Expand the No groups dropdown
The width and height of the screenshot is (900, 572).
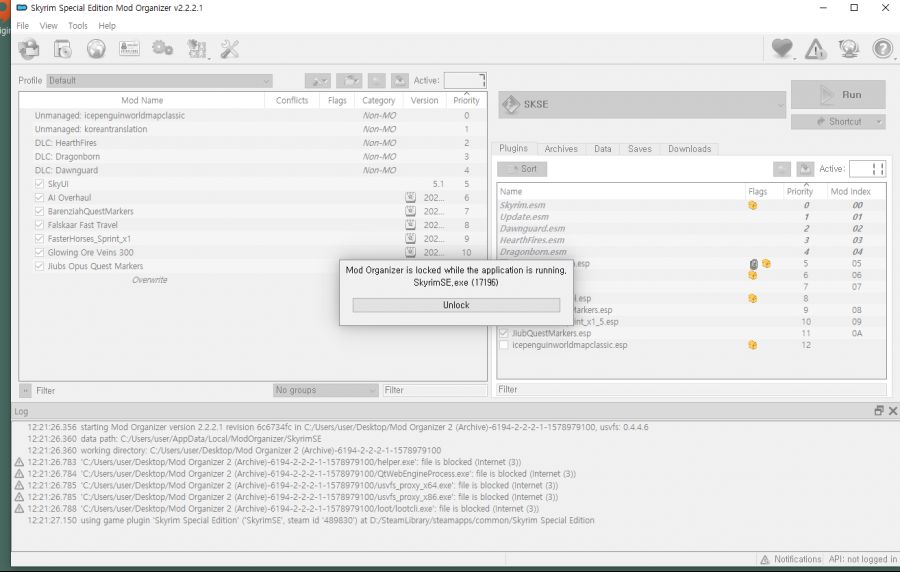(x=325, y=390)
